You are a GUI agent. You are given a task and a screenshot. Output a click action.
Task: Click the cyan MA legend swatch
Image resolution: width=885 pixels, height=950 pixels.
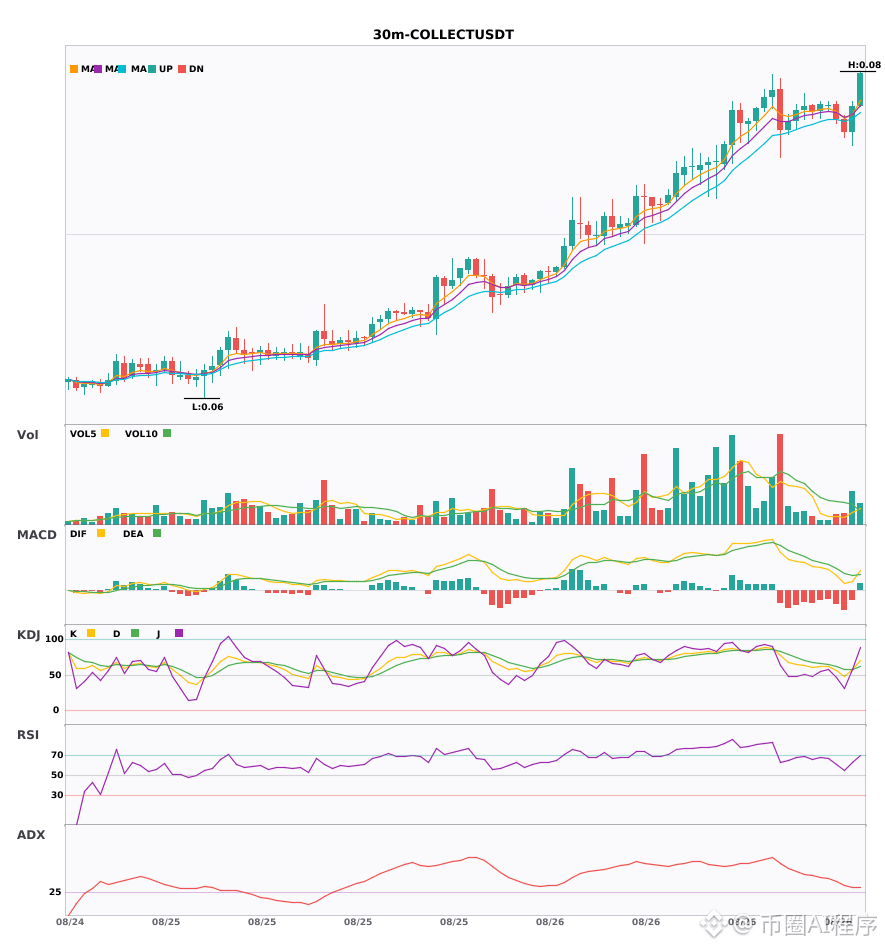(x=122, y=69)
